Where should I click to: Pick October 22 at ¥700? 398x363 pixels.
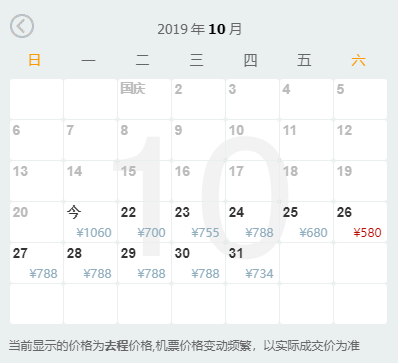144,222
